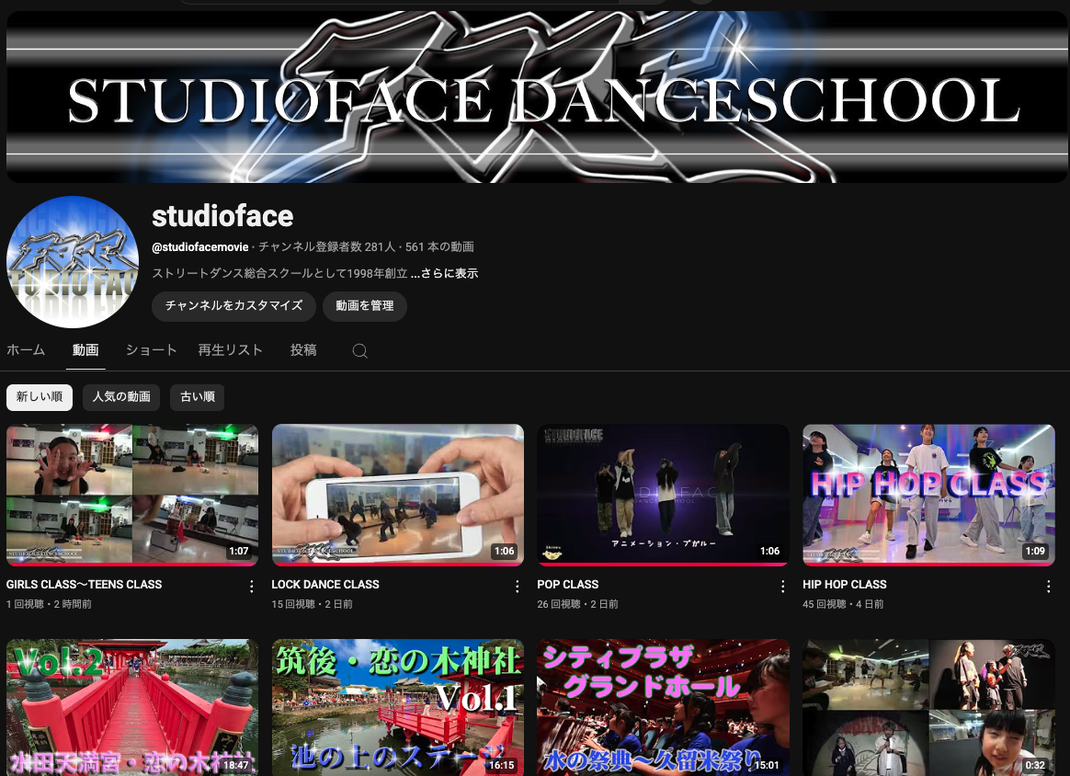Open the 投稿 tab
1070x776 pixels.
click(303, 350)
